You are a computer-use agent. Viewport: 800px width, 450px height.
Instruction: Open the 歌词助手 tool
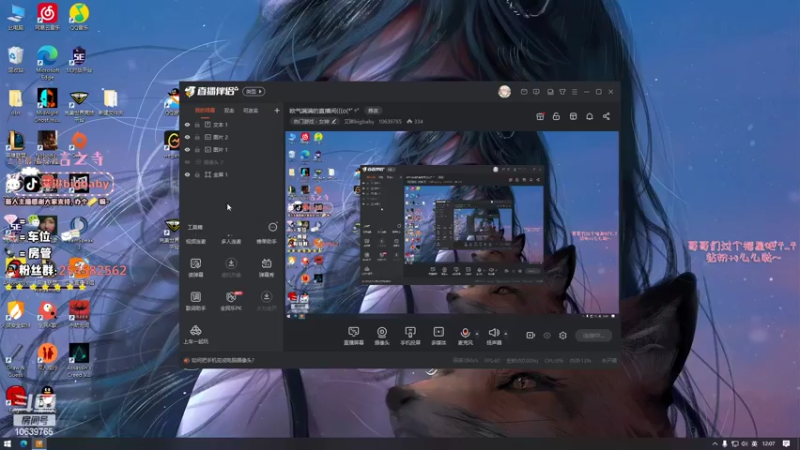(x=195, y=301)
